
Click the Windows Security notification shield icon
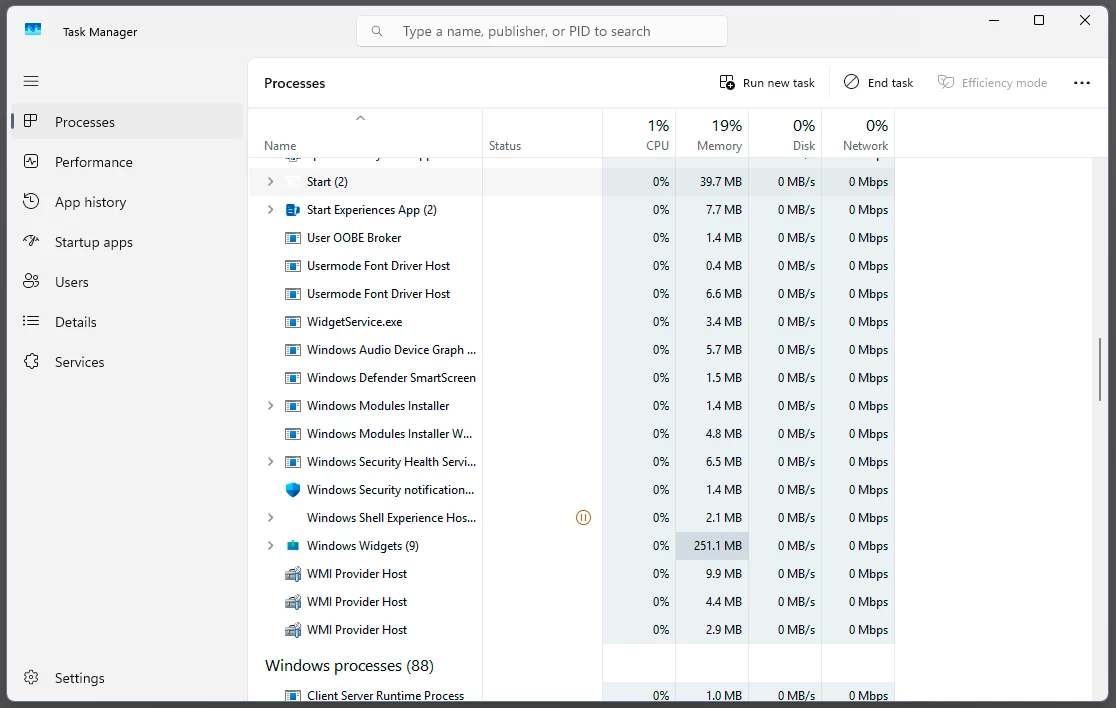pyautogui.click(x=293, y=490)
